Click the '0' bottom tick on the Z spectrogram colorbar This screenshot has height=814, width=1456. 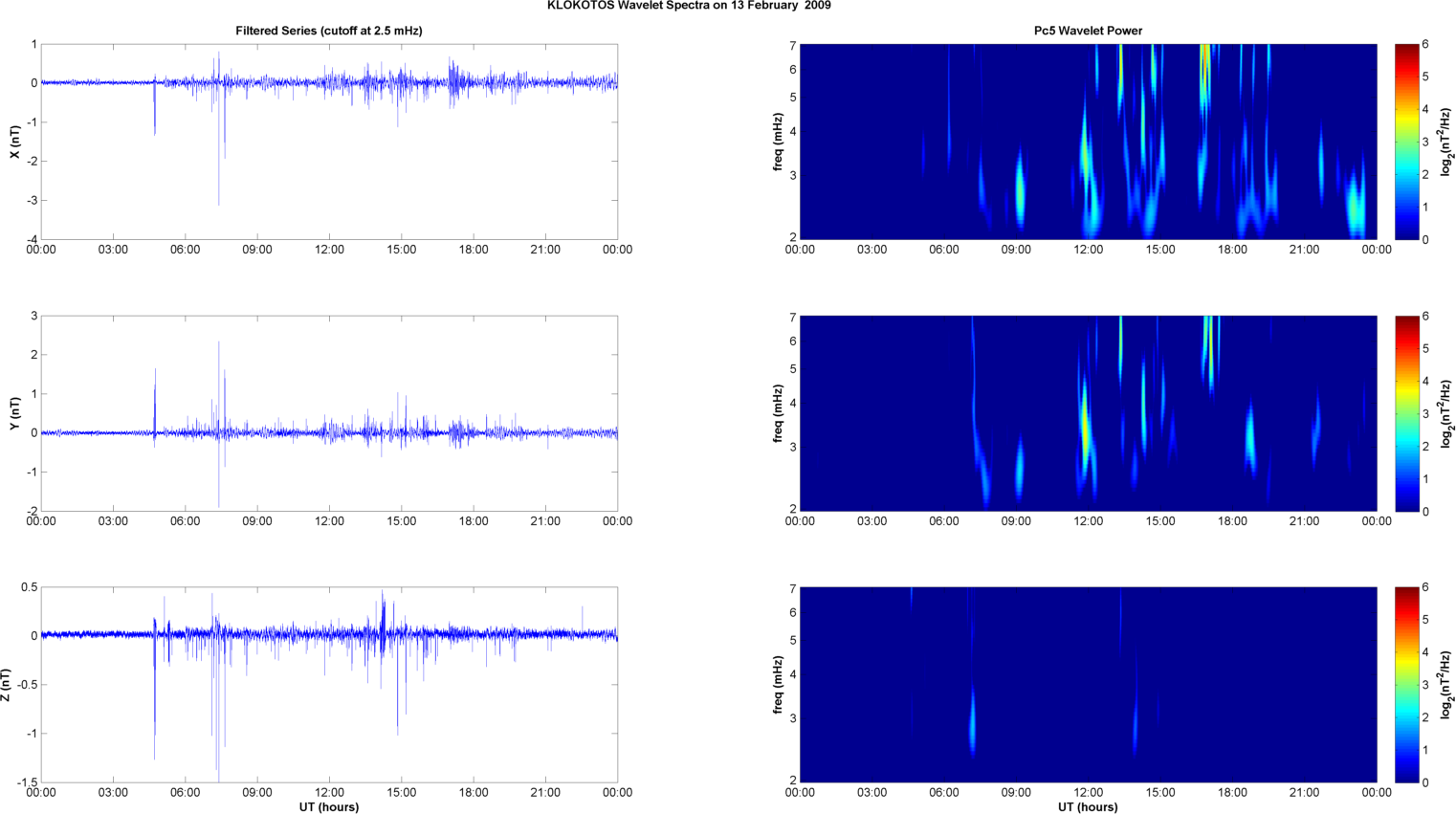[x=1425, y=782]
